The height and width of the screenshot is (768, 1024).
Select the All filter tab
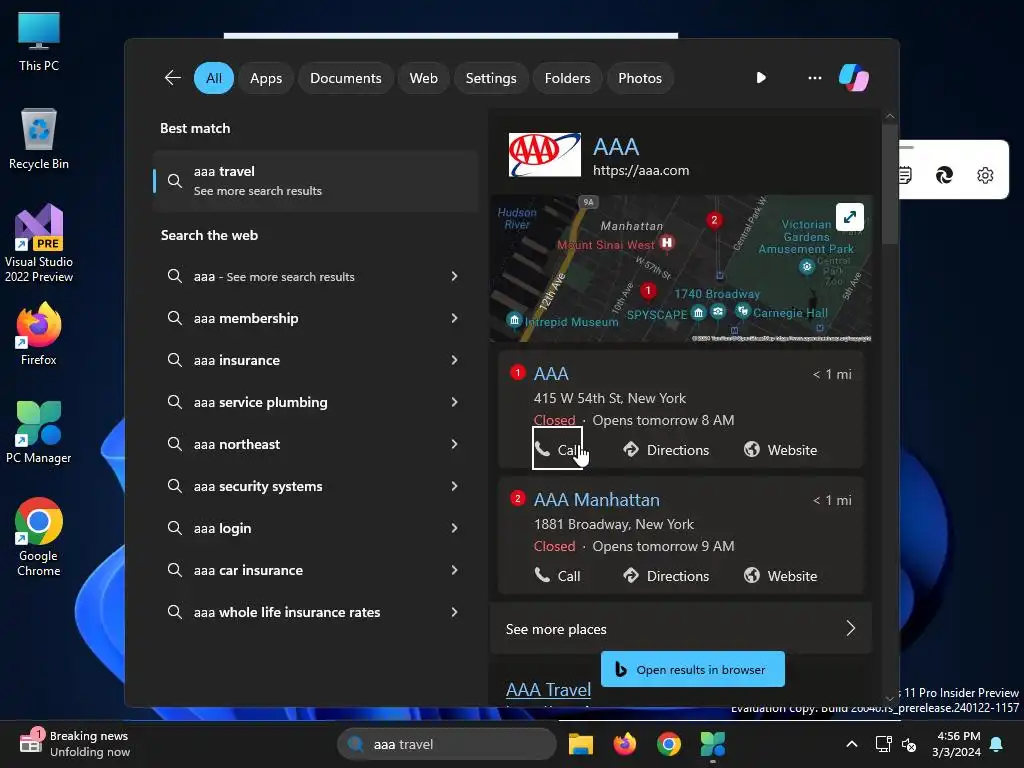click(214, 78)
